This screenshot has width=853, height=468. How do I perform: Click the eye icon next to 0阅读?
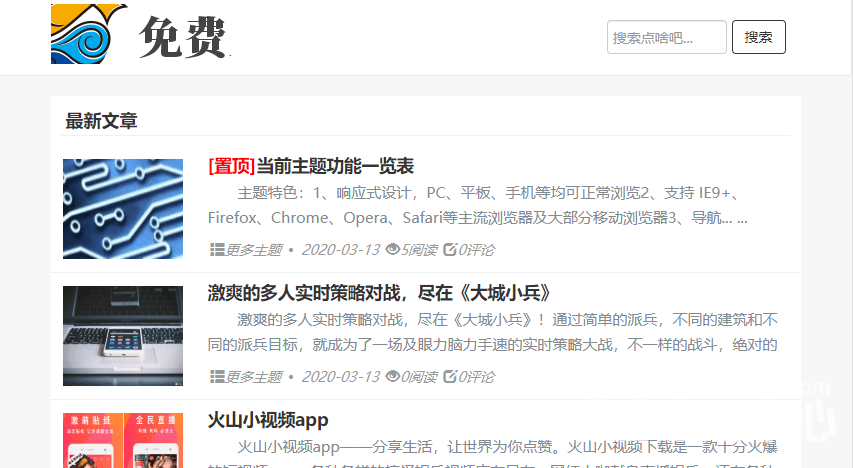click(x=392, y=376)
